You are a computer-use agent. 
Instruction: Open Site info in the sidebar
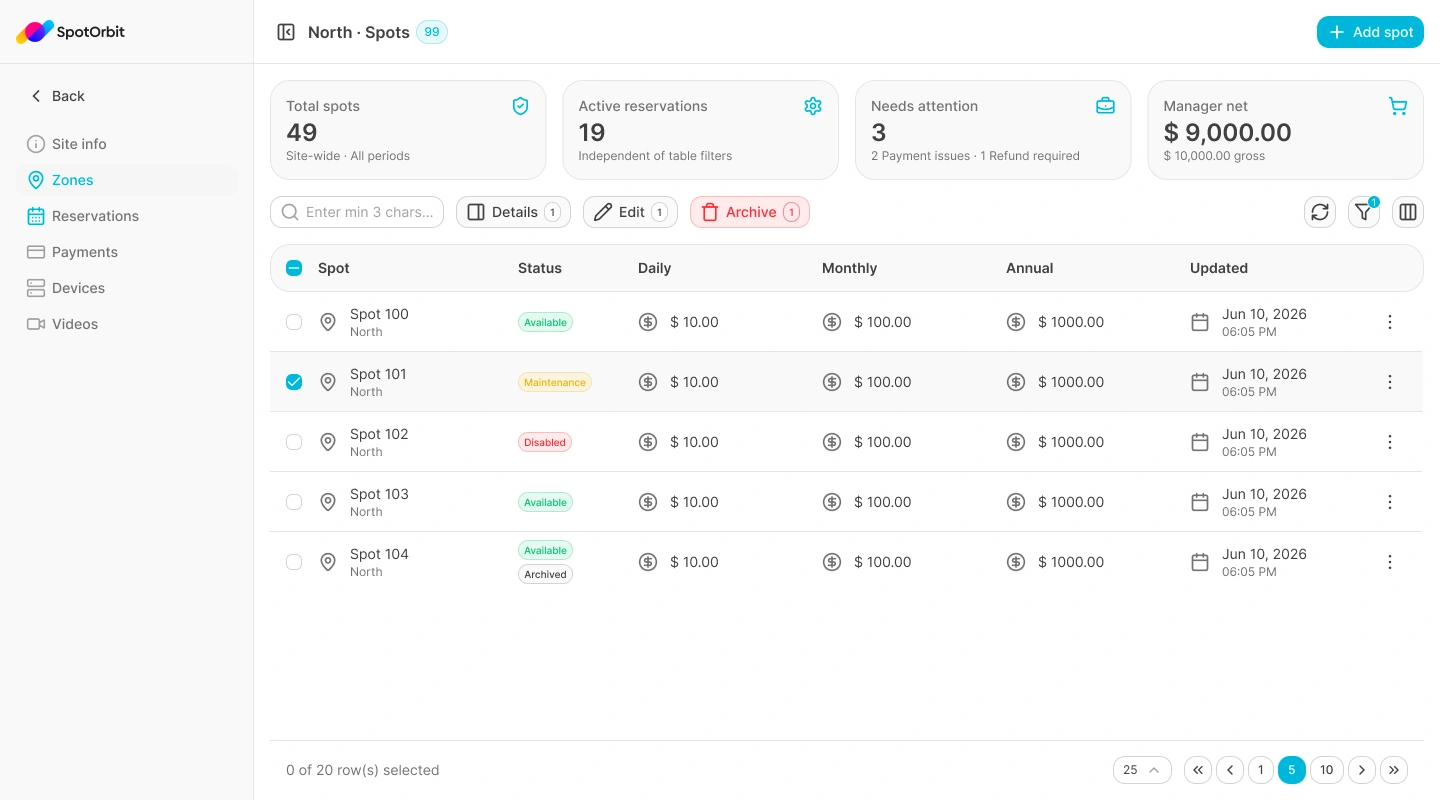coord(128,144)
